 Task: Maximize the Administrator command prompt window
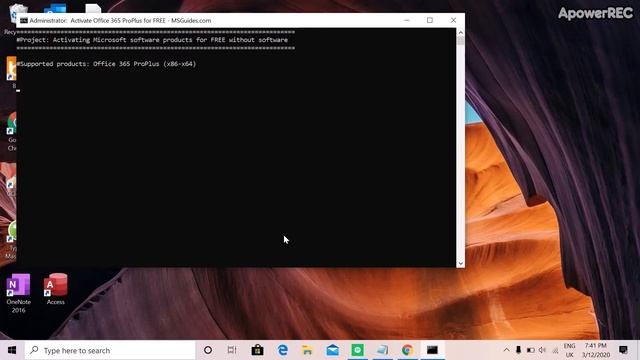(430, 20)
